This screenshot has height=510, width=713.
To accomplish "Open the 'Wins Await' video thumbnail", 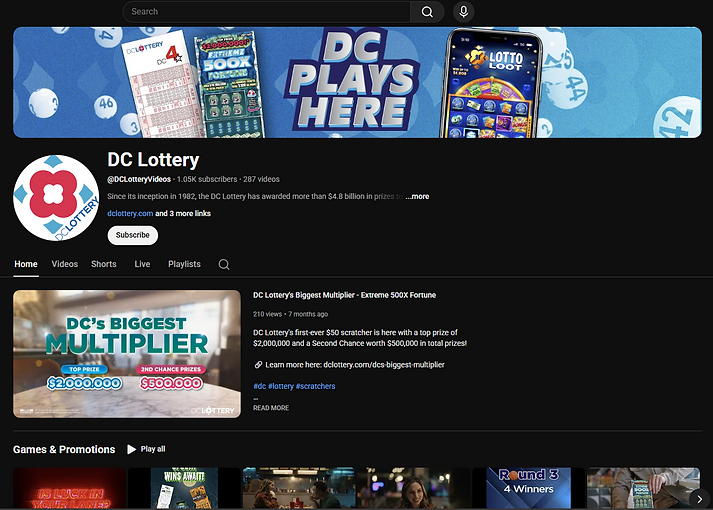I will [x=184, y=488].
